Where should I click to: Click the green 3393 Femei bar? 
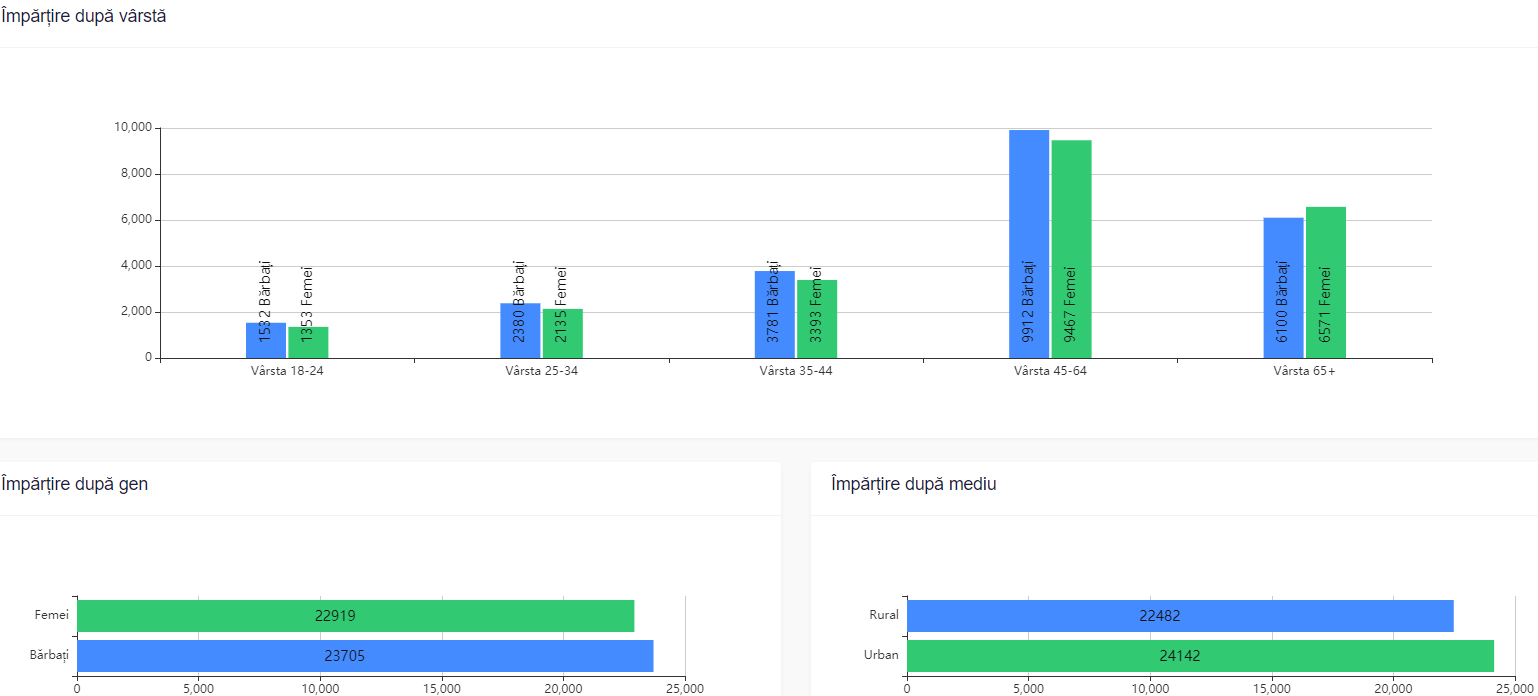[817, 319]
